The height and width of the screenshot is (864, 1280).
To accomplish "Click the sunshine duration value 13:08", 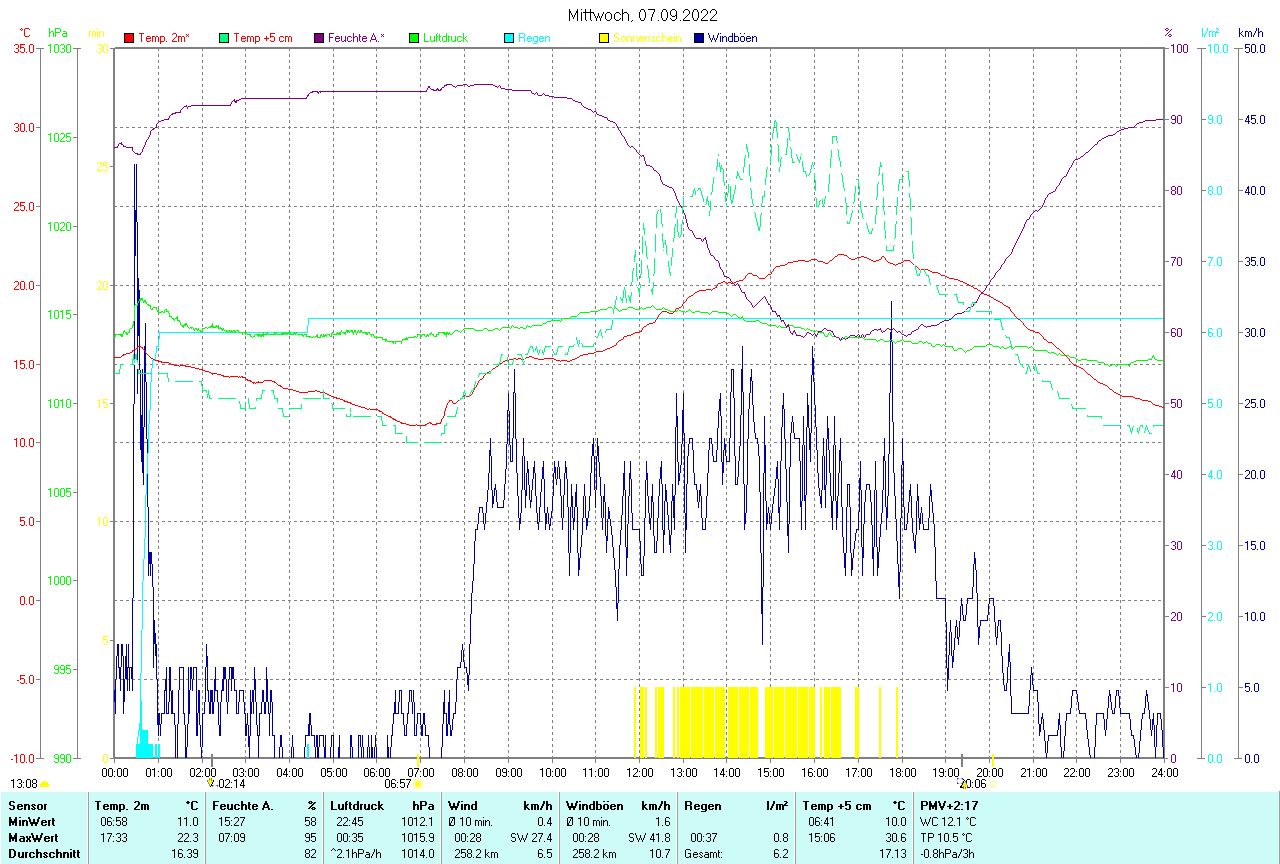I will [x=24, y=784].
